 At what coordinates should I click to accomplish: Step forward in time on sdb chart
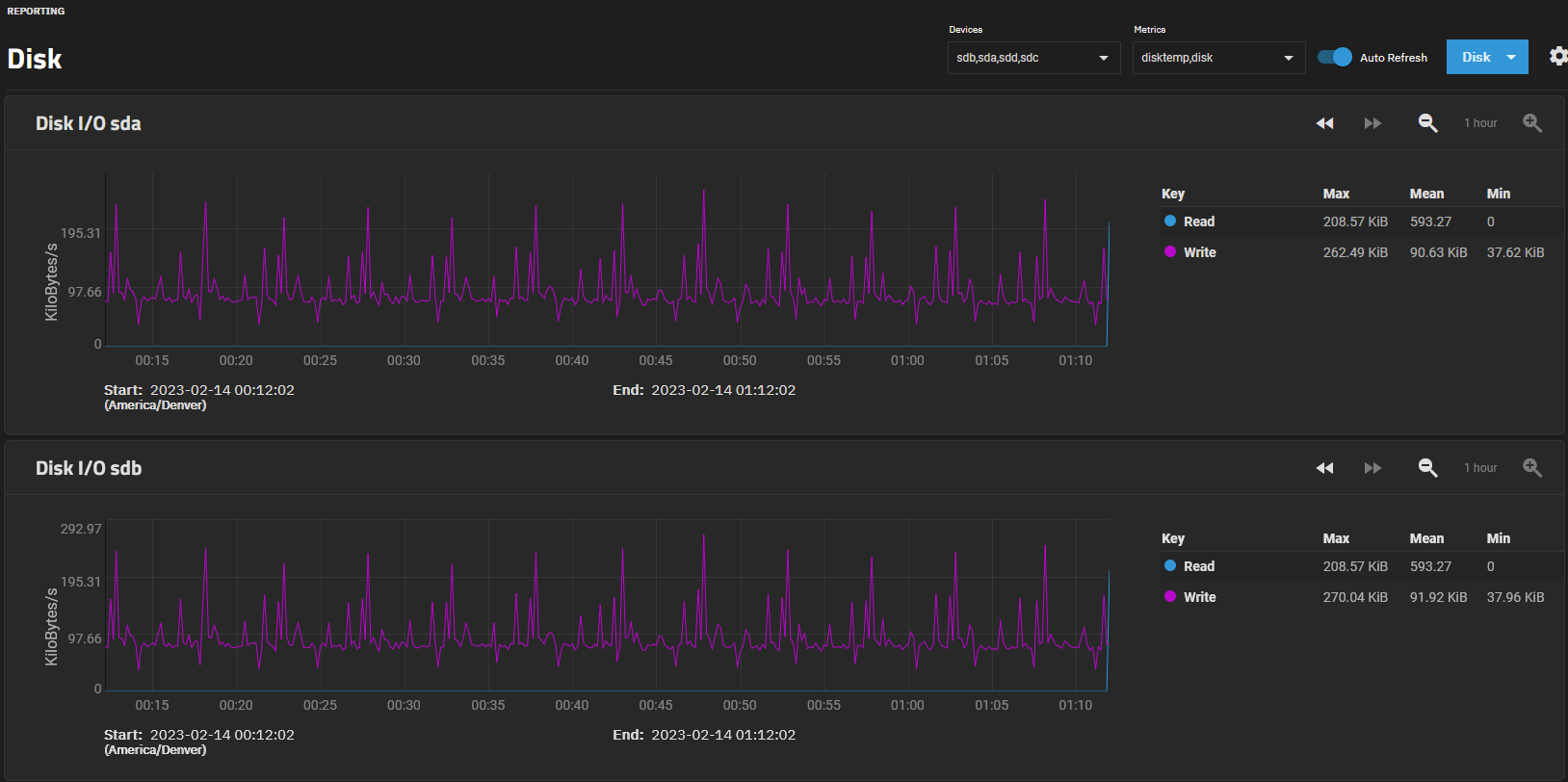click(x=1373, y=468)
